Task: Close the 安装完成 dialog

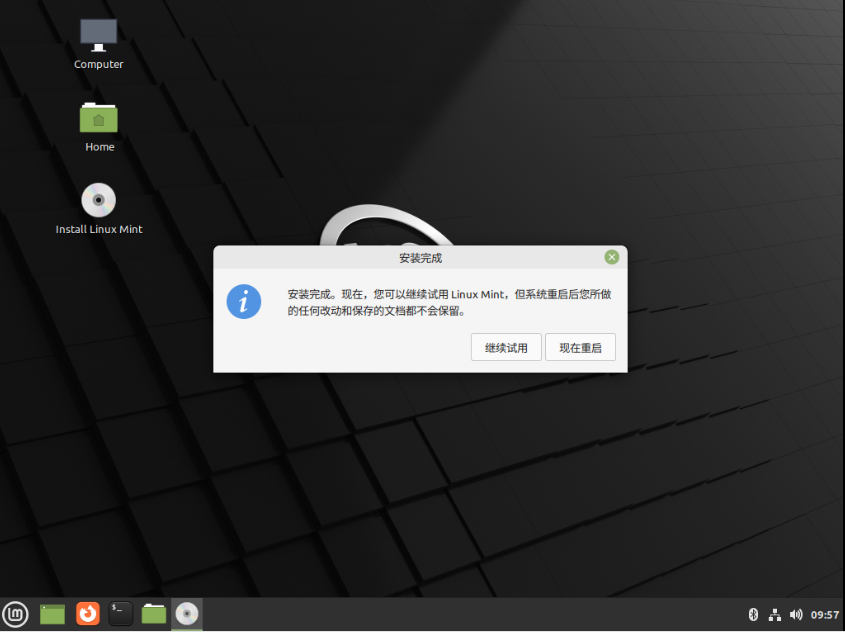Action: 612,258
